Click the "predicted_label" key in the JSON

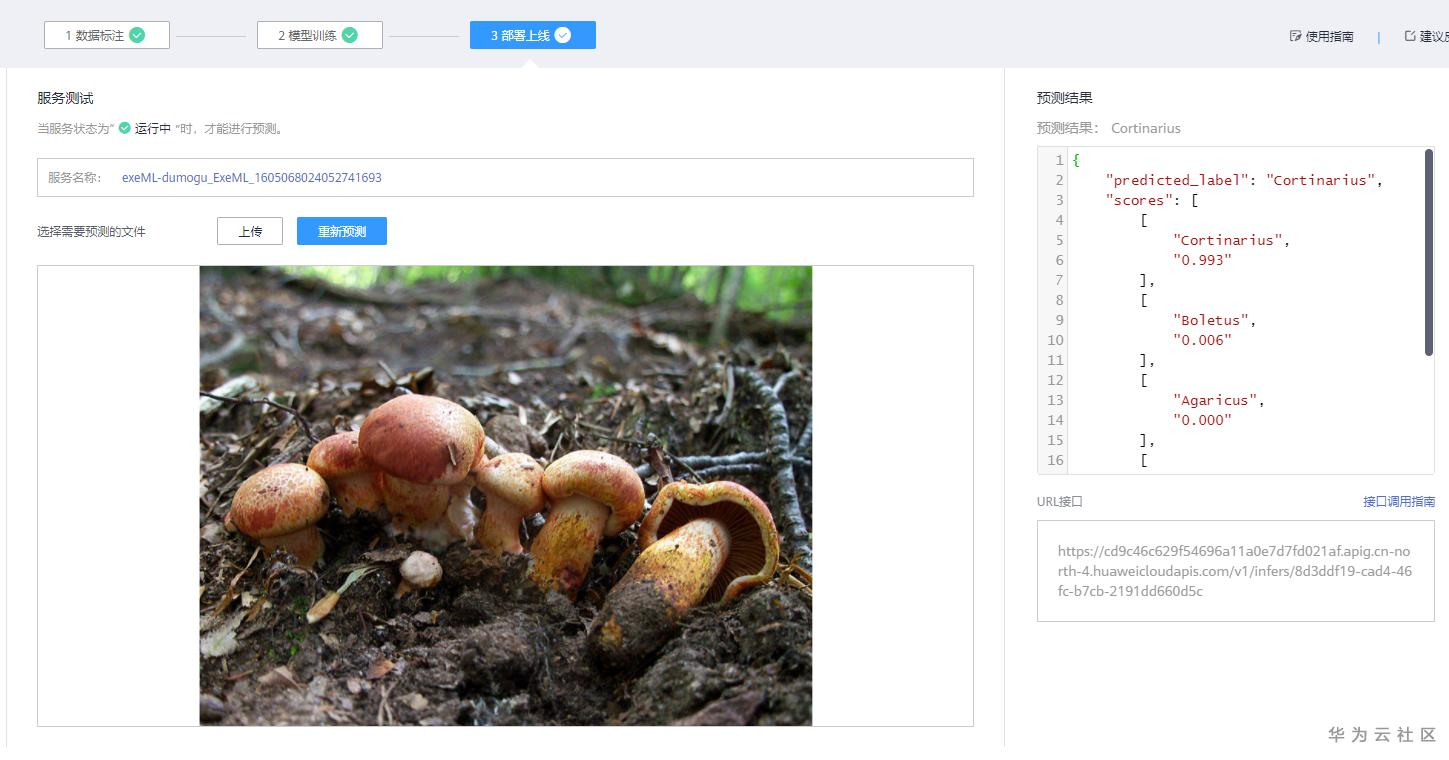click(x=1177, y=180)
